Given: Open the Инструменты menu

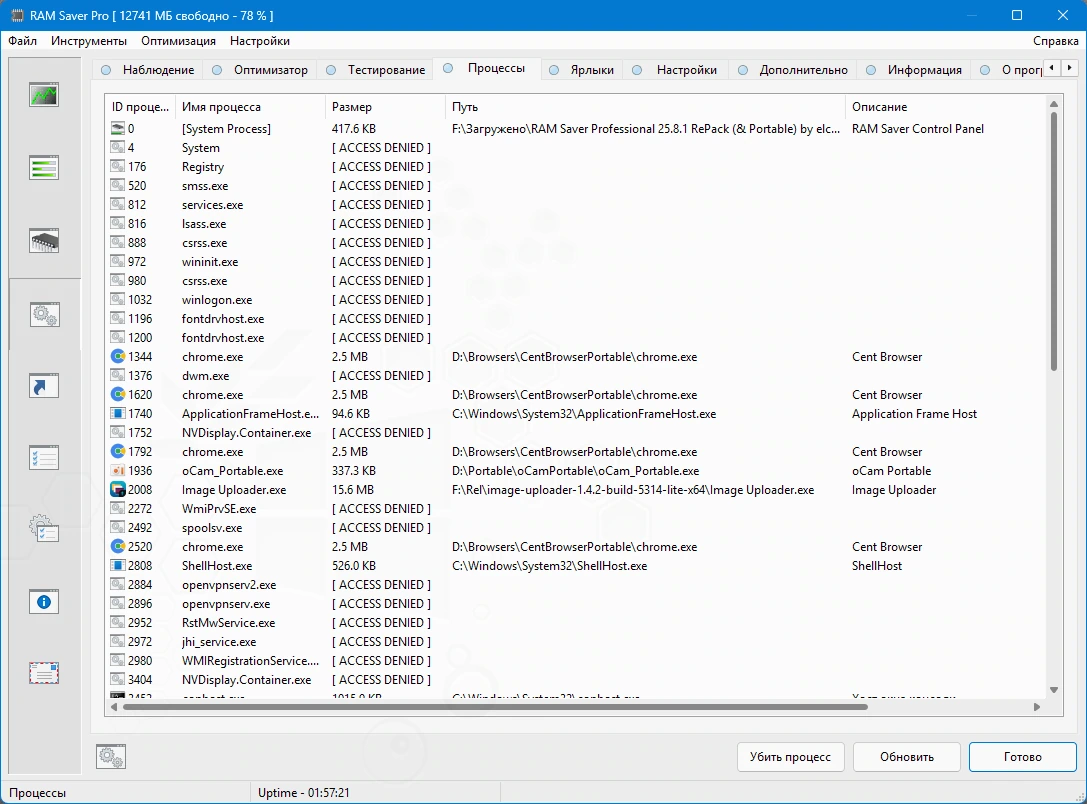Looking at the screenshot, I should point(89,41).
